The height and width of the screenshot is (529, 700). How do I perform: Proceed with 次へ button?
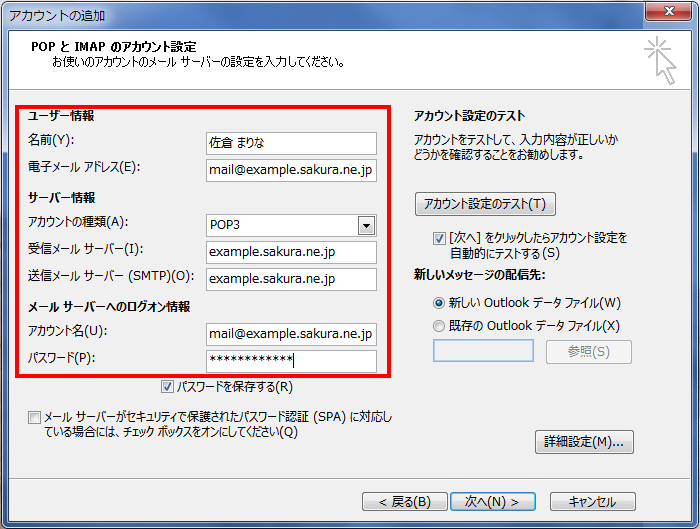[x=485, y=501]
